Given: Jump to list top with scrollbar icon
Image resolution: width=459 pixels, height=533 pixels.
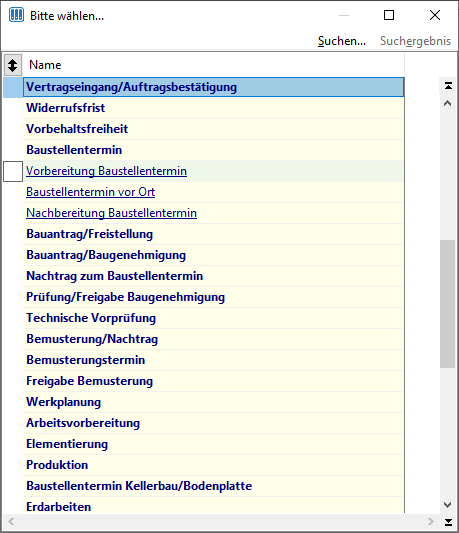Looking at the screenshot, I should click(448, 86).
